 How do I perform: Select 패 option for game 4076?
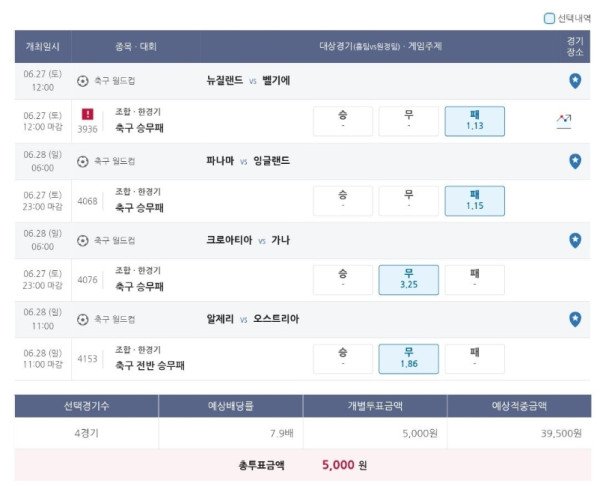(x=474, y=280)
